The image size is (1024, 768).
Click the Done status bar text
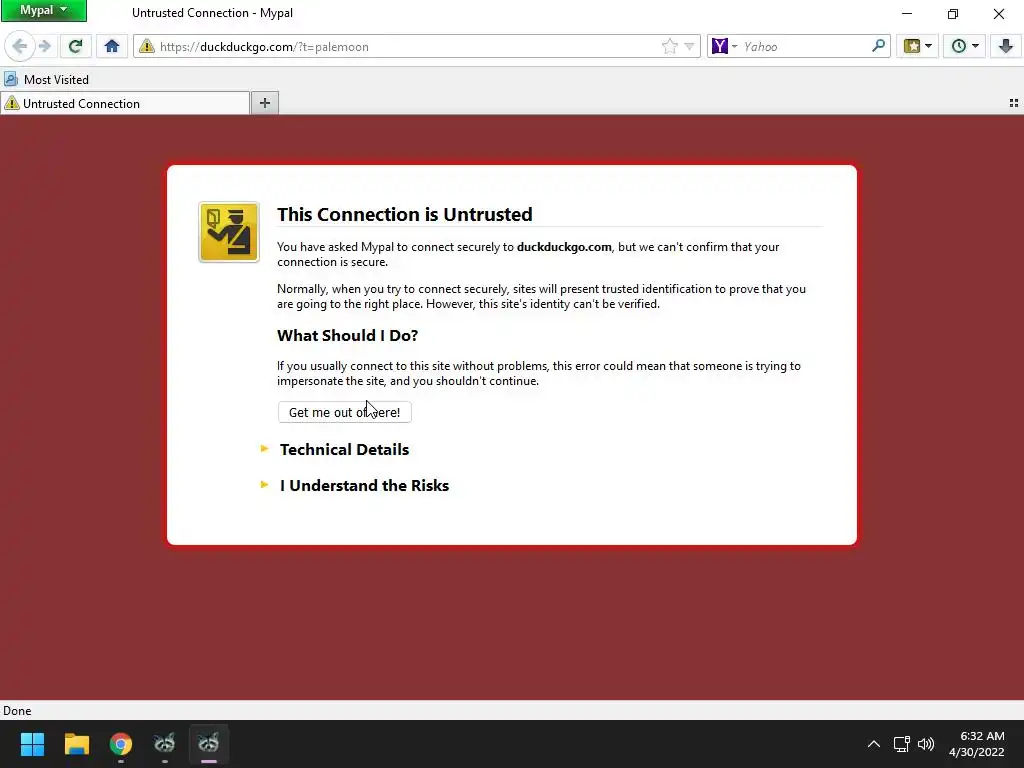pyautogui.click(x=17, y=711)
